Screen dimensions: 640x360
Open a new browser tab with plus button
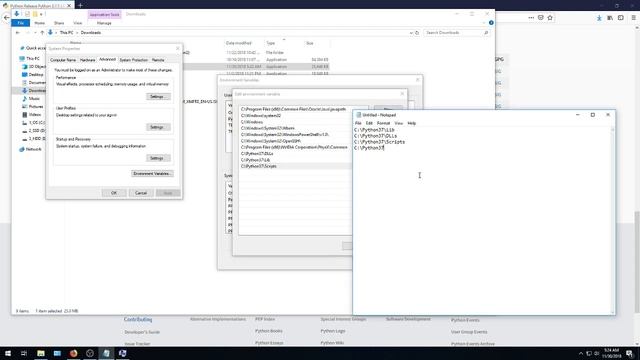(x=80, y=5)
